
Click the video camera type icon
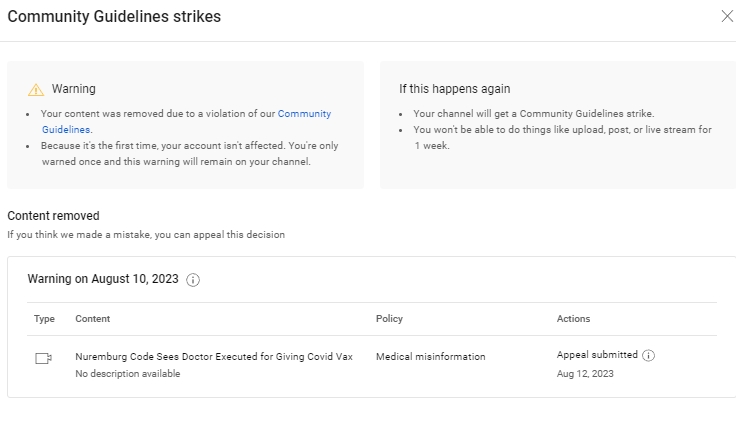pos(43,358)
